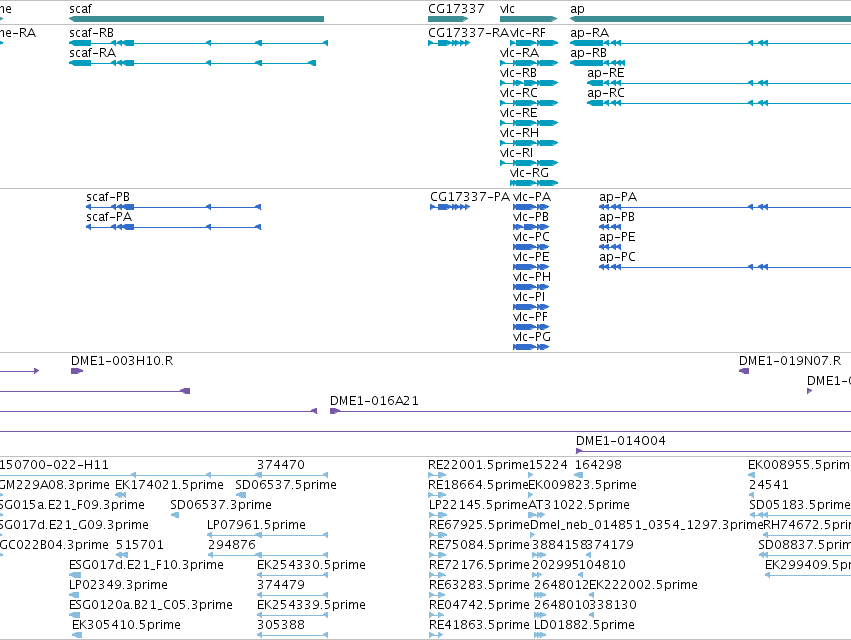Image resolution: width=851 pixels, height=640 pixels.
Task: Click EST label 305388
Action: pyautogui.click(x=281, y=625)
